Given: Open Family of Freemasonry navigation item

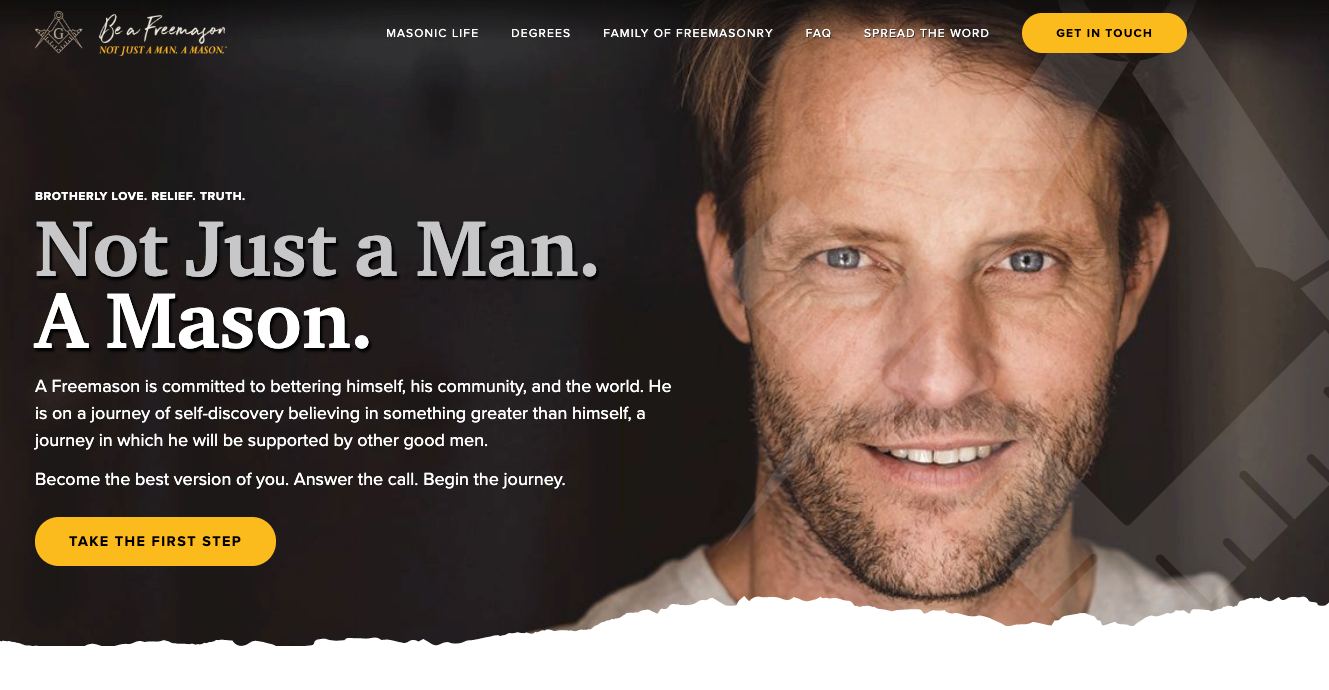Looking at the screenshot, I should (x=688, y=33).
